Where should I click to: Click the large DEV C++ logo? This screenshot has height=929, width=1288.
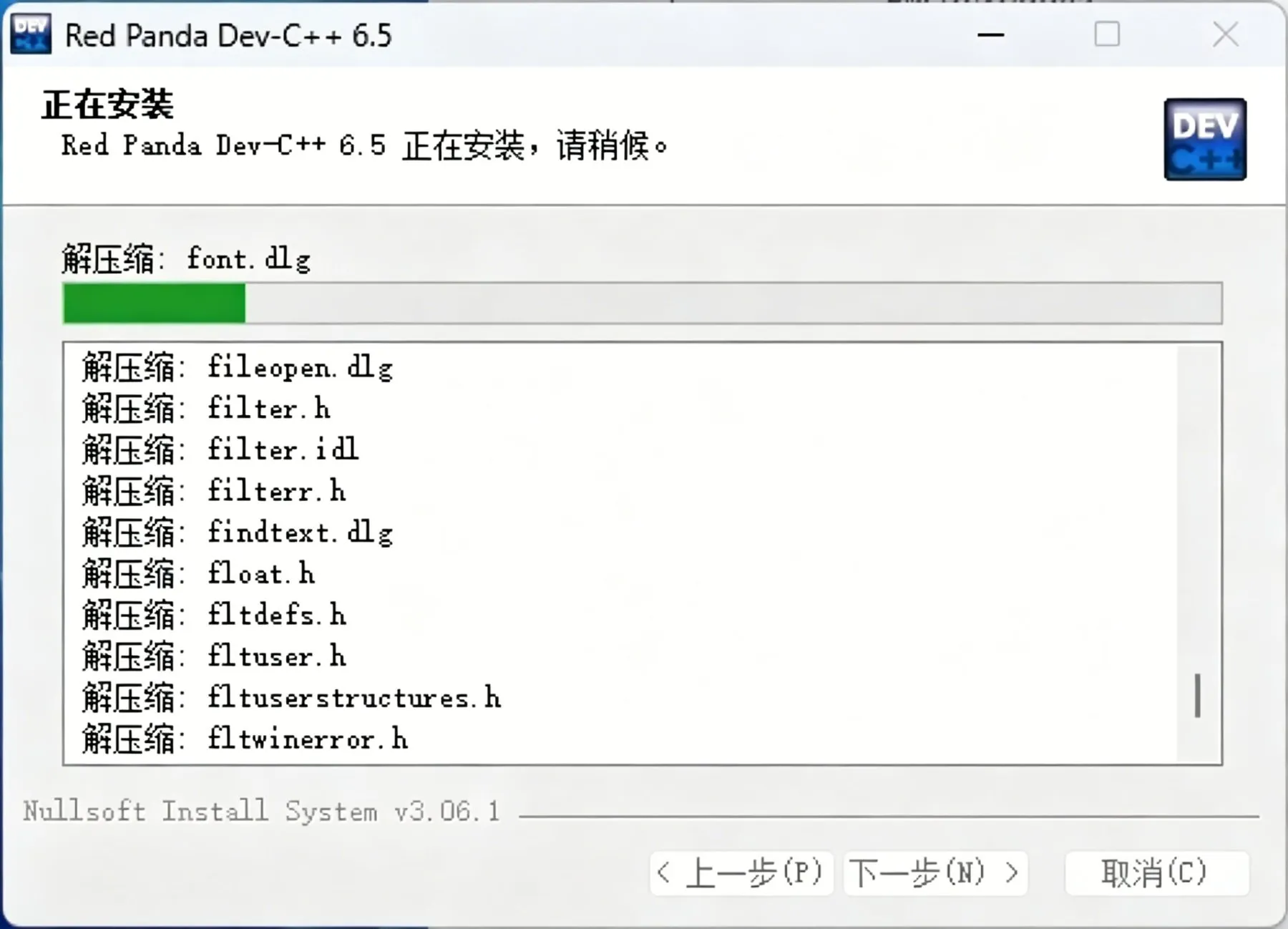coord(1205,140)
